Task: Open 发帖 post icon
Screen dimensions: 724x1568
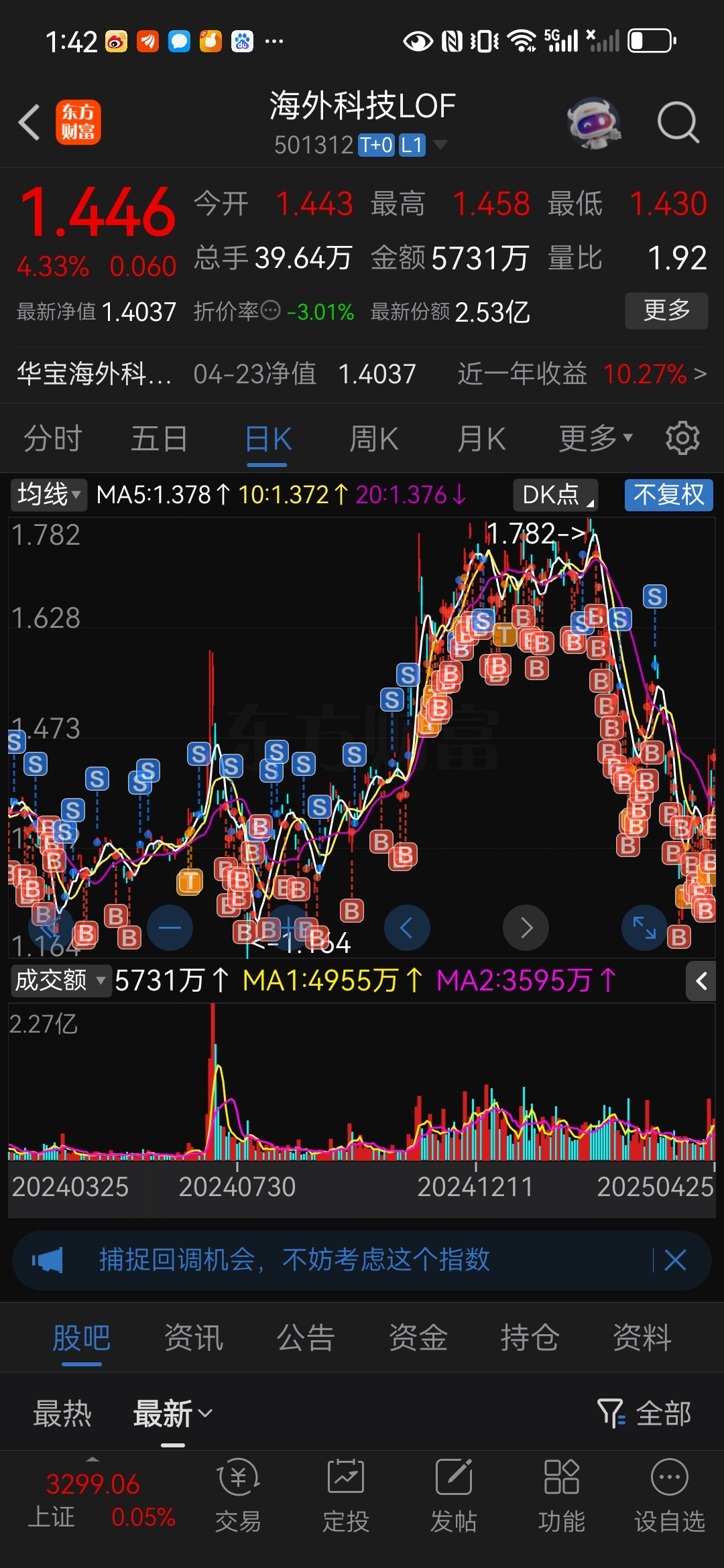Action: [454, 1495]
